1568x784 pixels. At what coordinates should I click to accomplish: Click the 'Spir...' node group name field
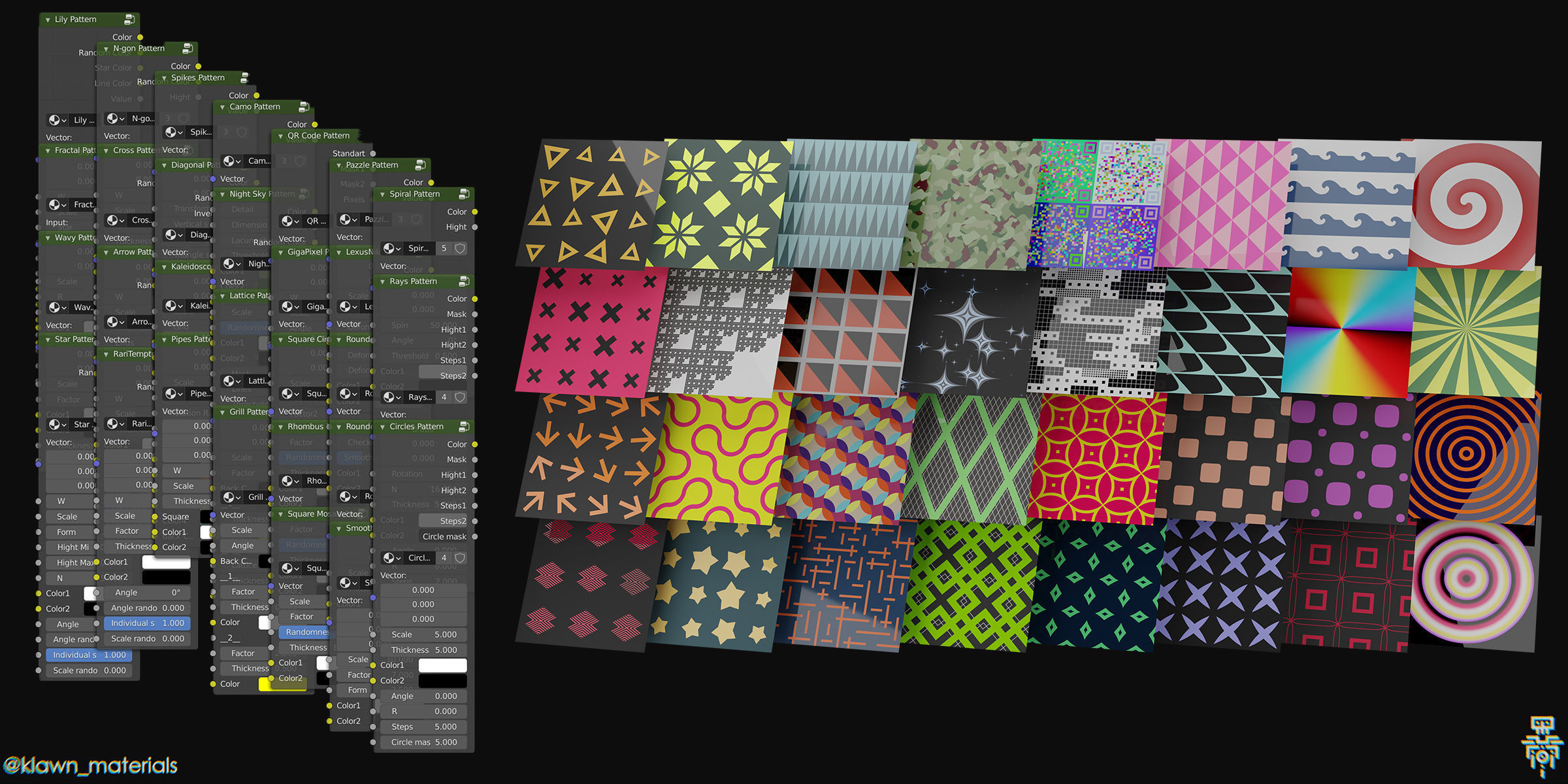419,248
